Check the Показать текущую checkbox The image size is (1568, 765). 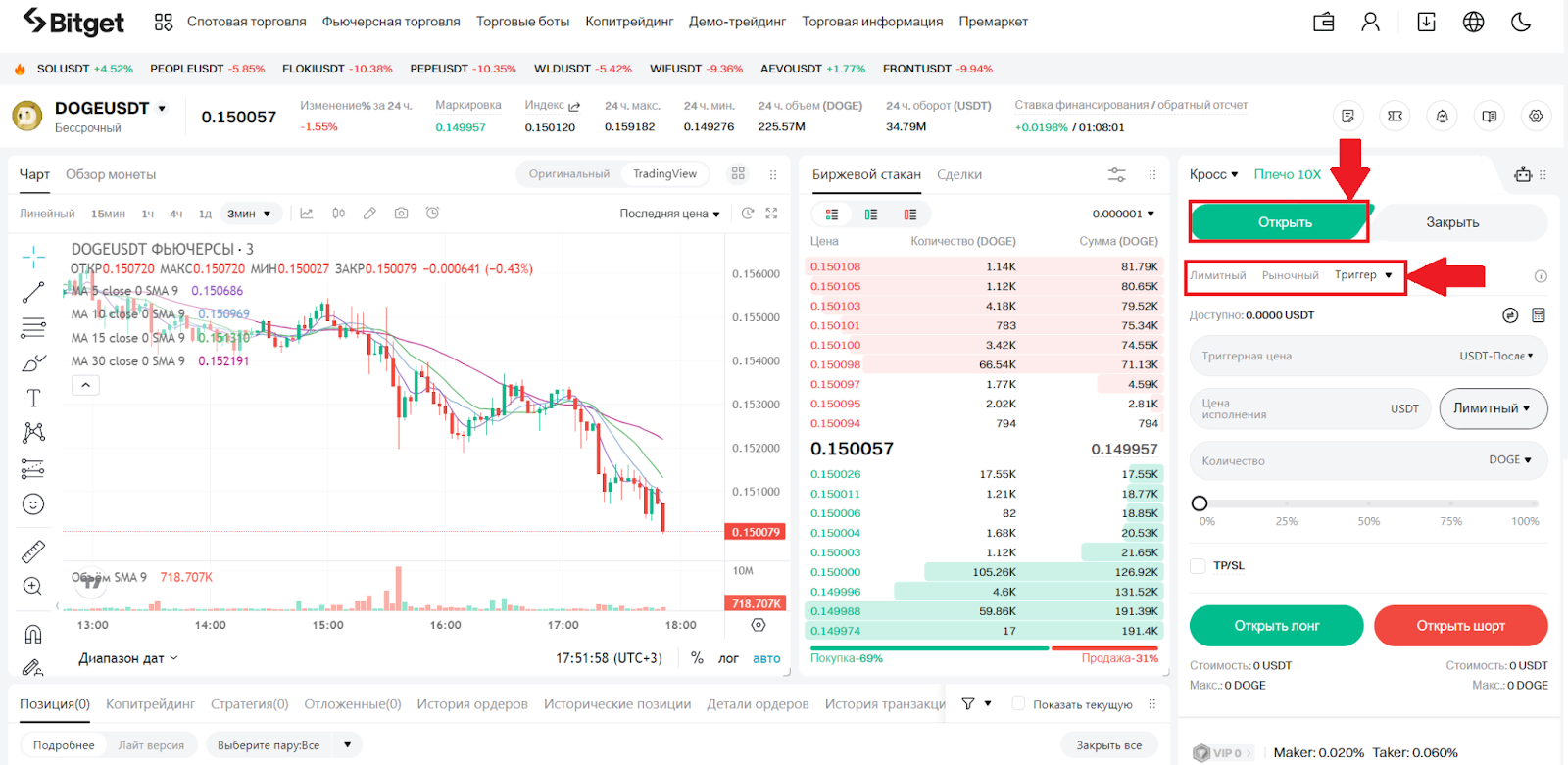[x=1018, y=703]
